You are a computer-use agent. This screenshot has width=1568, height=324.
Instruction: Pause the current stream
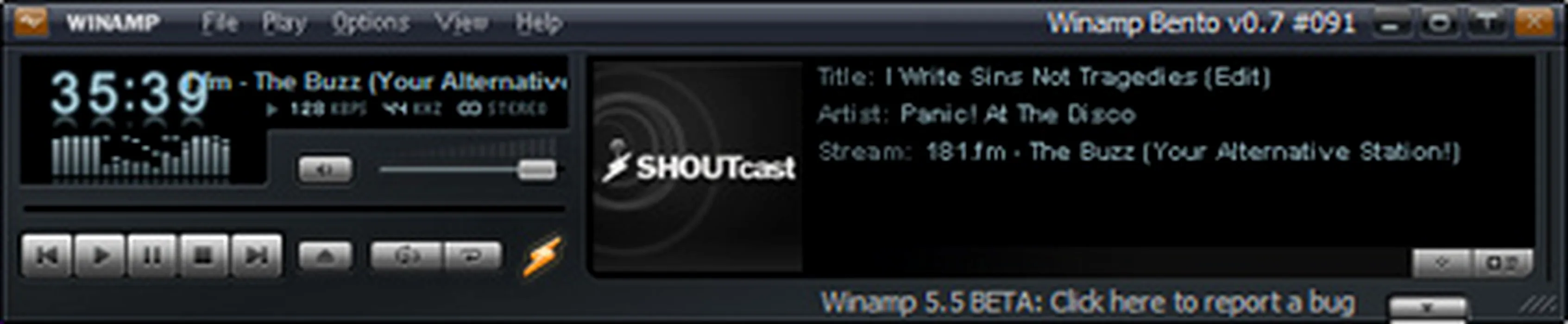(x=151, y=255)
